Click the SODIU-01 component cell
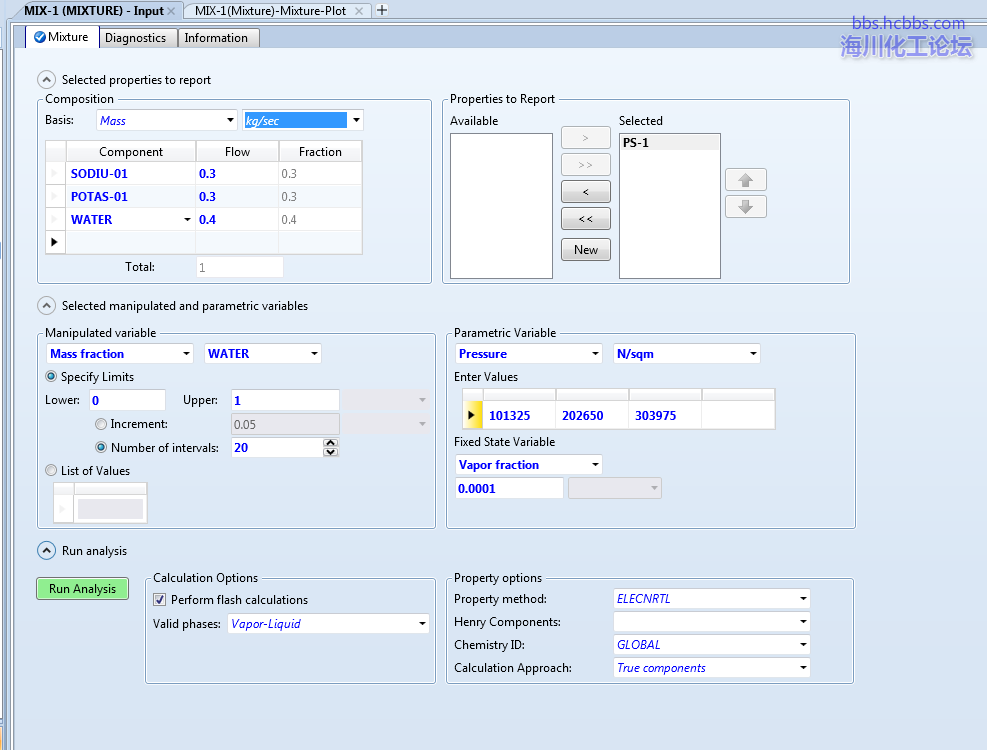 [x=131, y=174]
